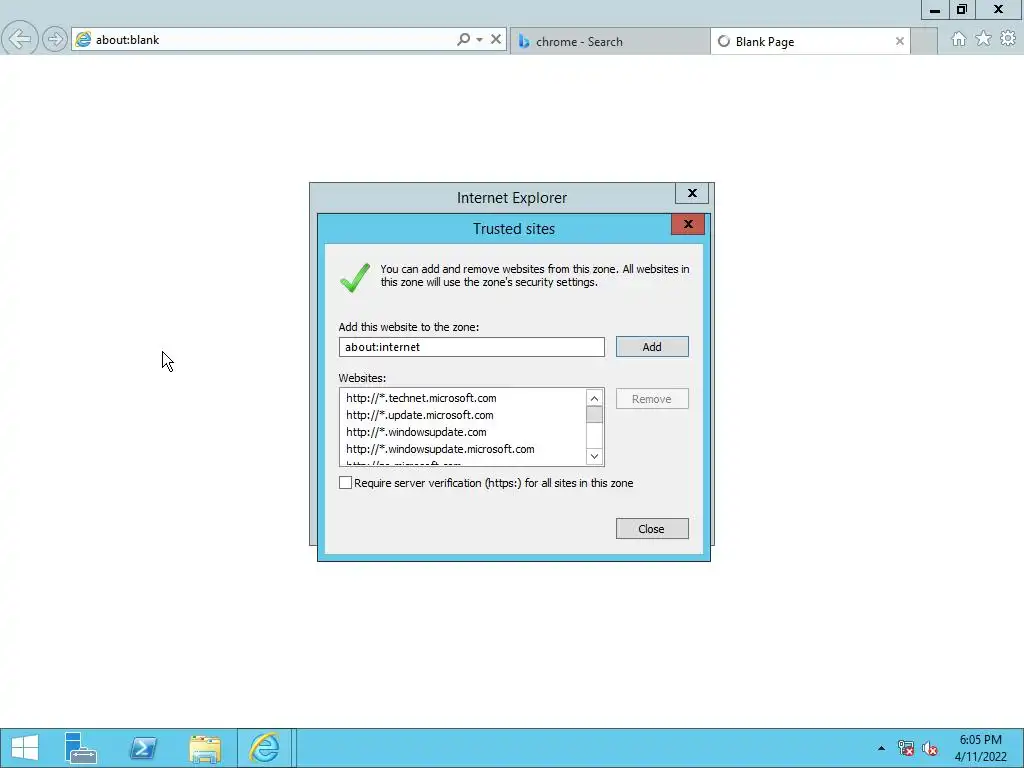This screenshot has width=1024, height=768.
Task: Click the Websites list scroll down arrow
Action: point(594,456)
